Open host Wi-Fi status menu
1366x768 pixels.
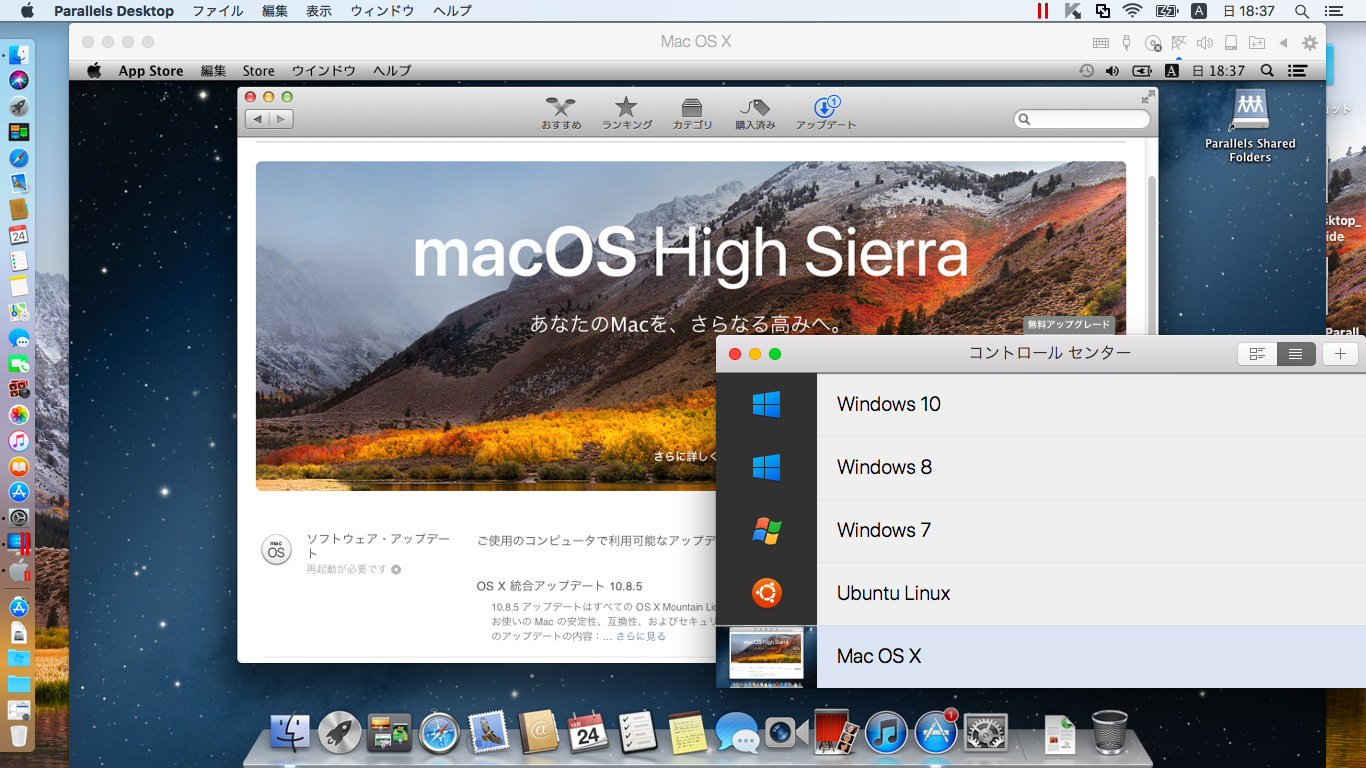pyautogui.click(x=1132, y=11)
